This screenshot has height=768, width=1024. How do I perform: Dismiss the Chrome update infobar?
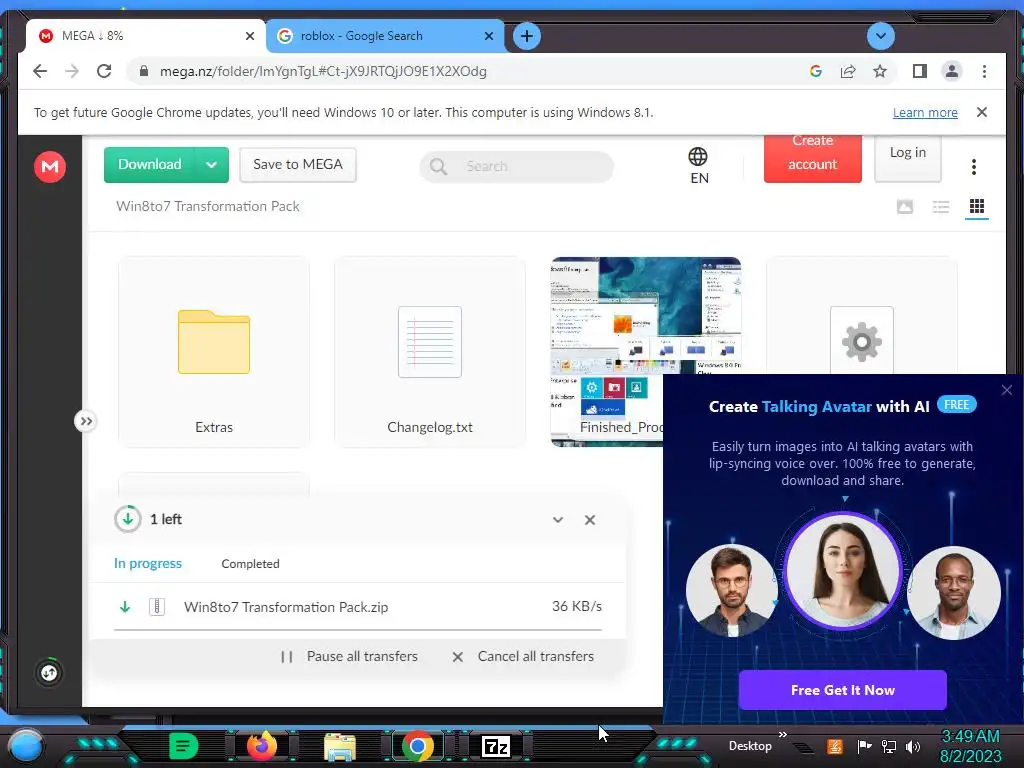point(982,112)
